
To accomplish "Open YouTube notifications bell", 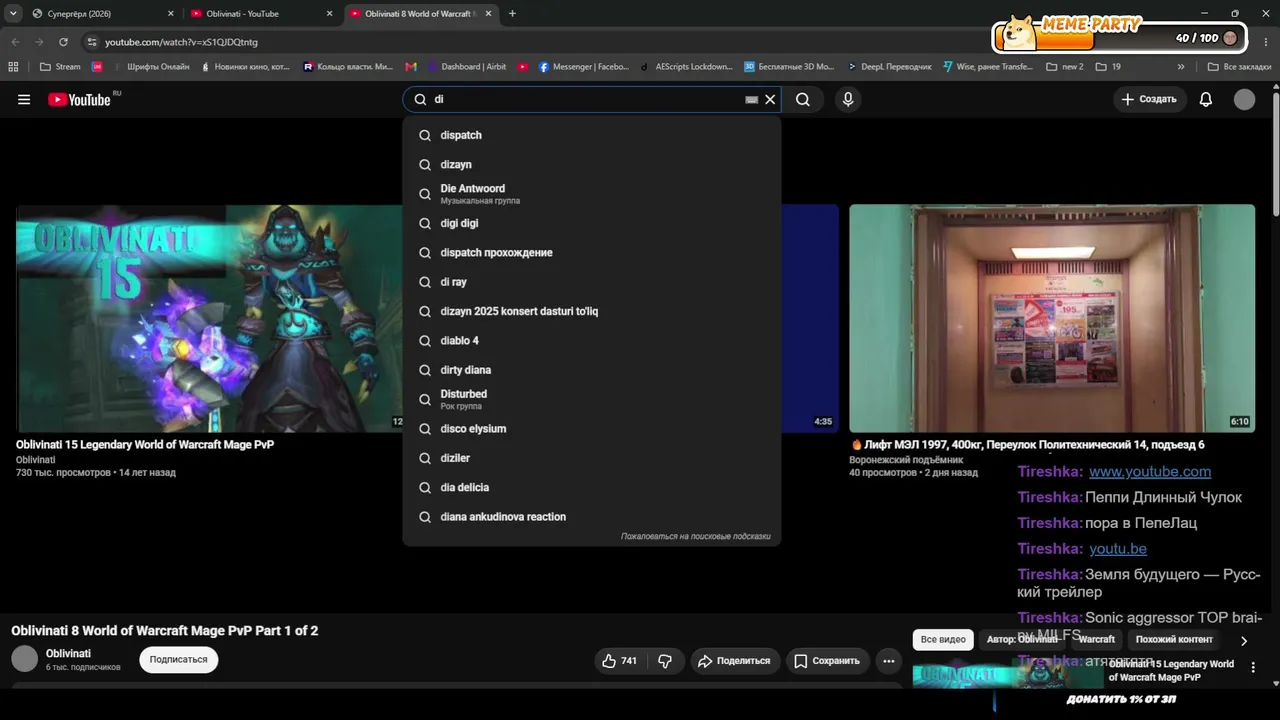I will [1206, 99].
